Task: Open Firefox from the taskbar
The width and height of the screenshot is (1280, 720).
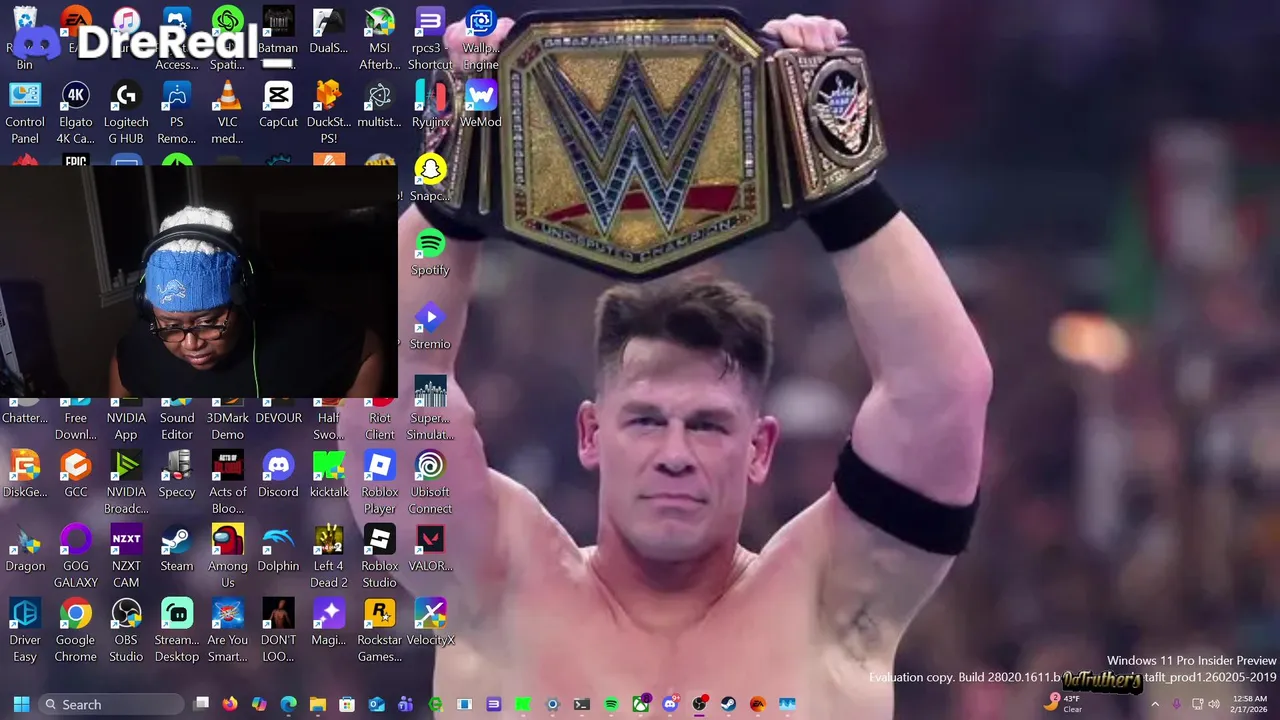Action: coord(230,704)
